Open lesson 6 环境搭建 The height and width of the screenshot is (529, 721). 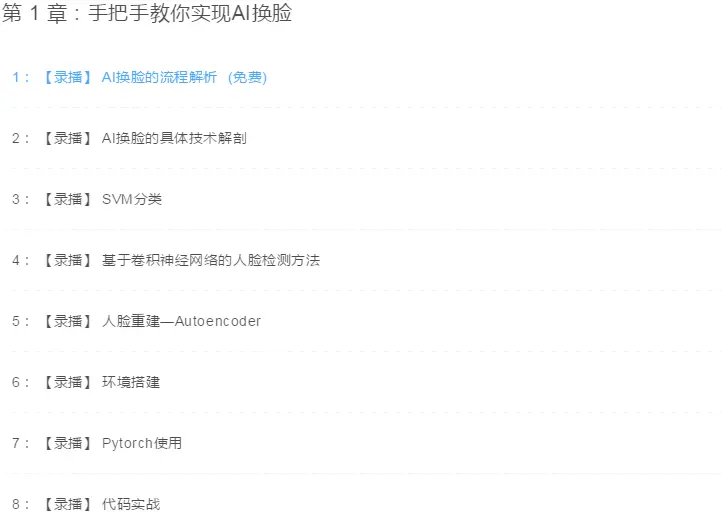point(131,382)
